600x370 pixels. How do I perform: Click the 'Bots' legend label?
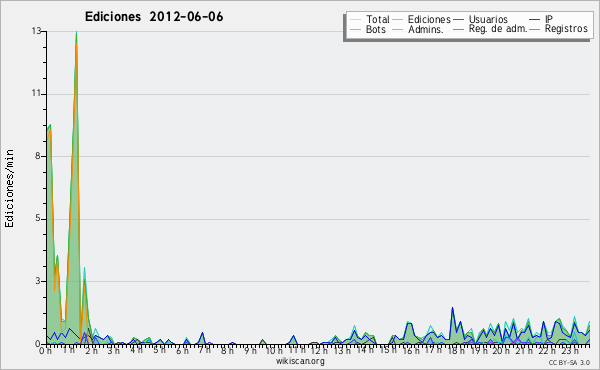376,29
